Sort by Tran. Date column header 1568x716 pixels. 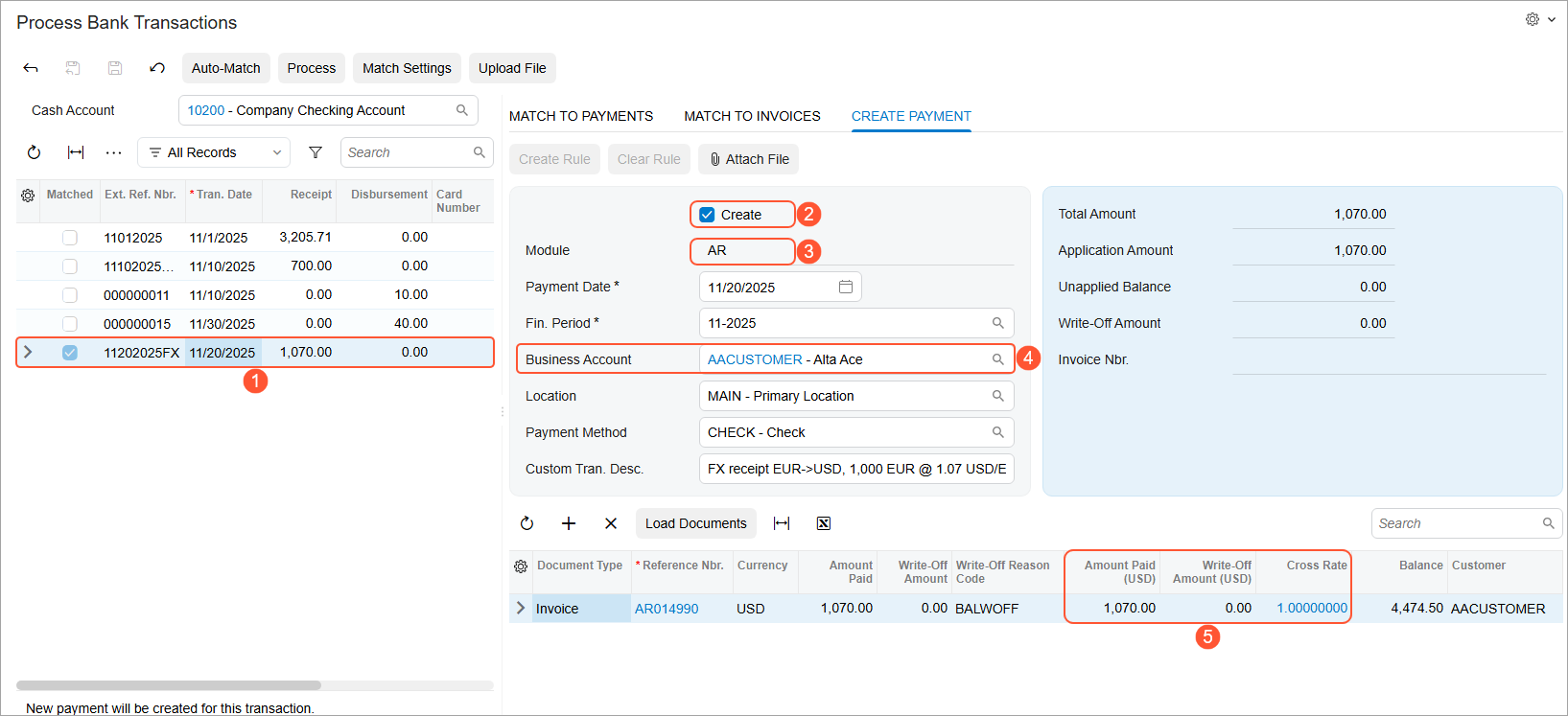[223, 195]
